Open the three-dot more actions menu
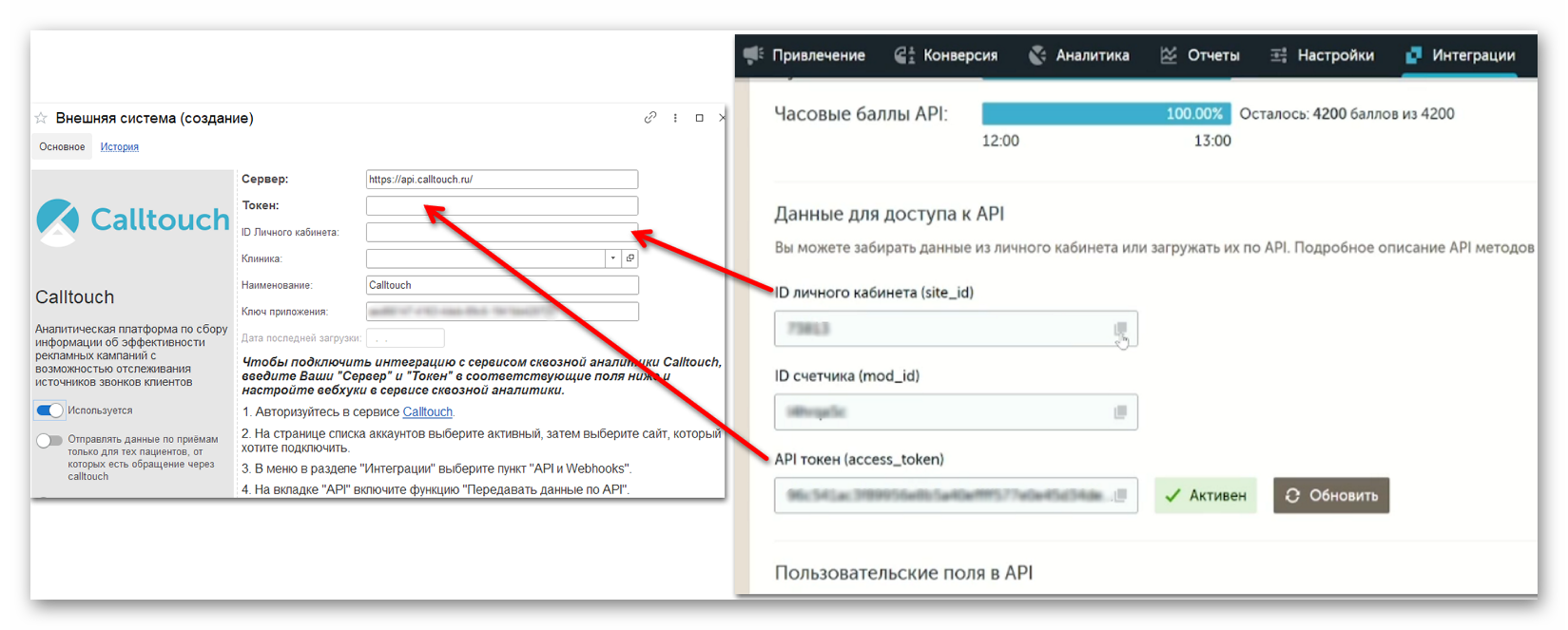 coord(675,118)
